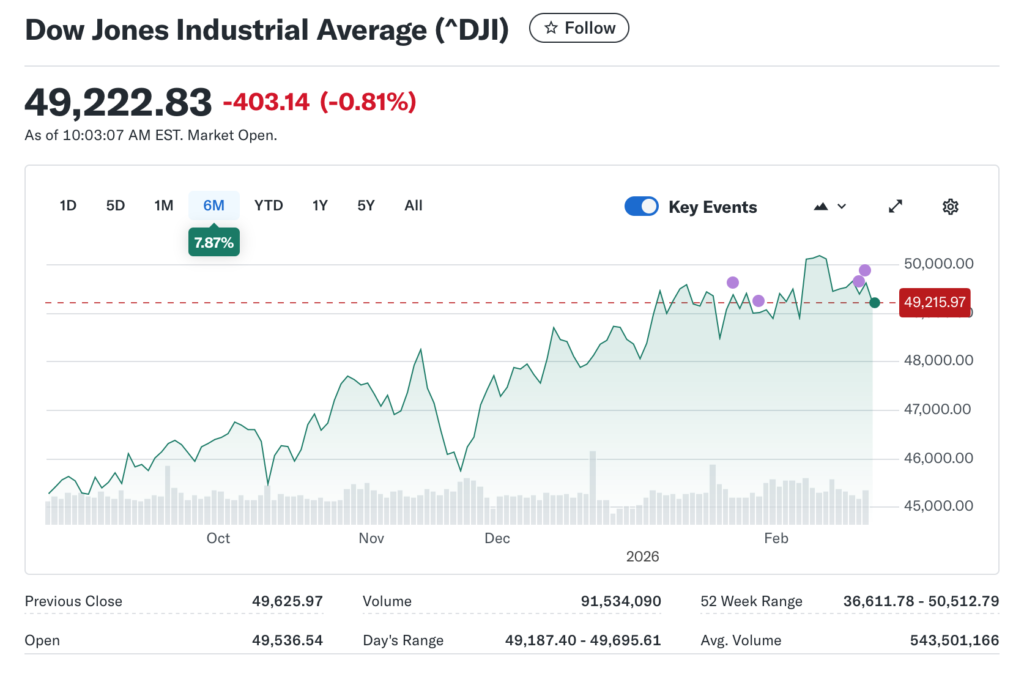Click the green current price dot
Screen dimensions: 1024x674
(875, 303)
